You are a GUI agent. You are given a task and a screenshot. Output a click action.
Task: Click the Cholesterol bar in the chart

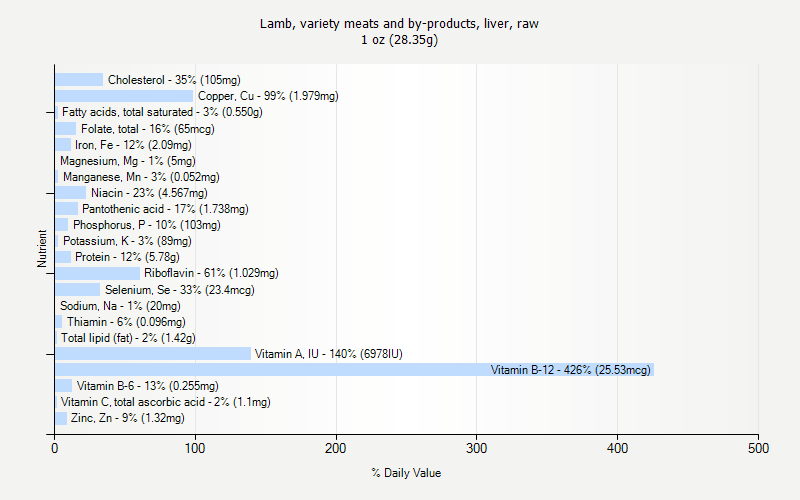(x=79, y=80)
